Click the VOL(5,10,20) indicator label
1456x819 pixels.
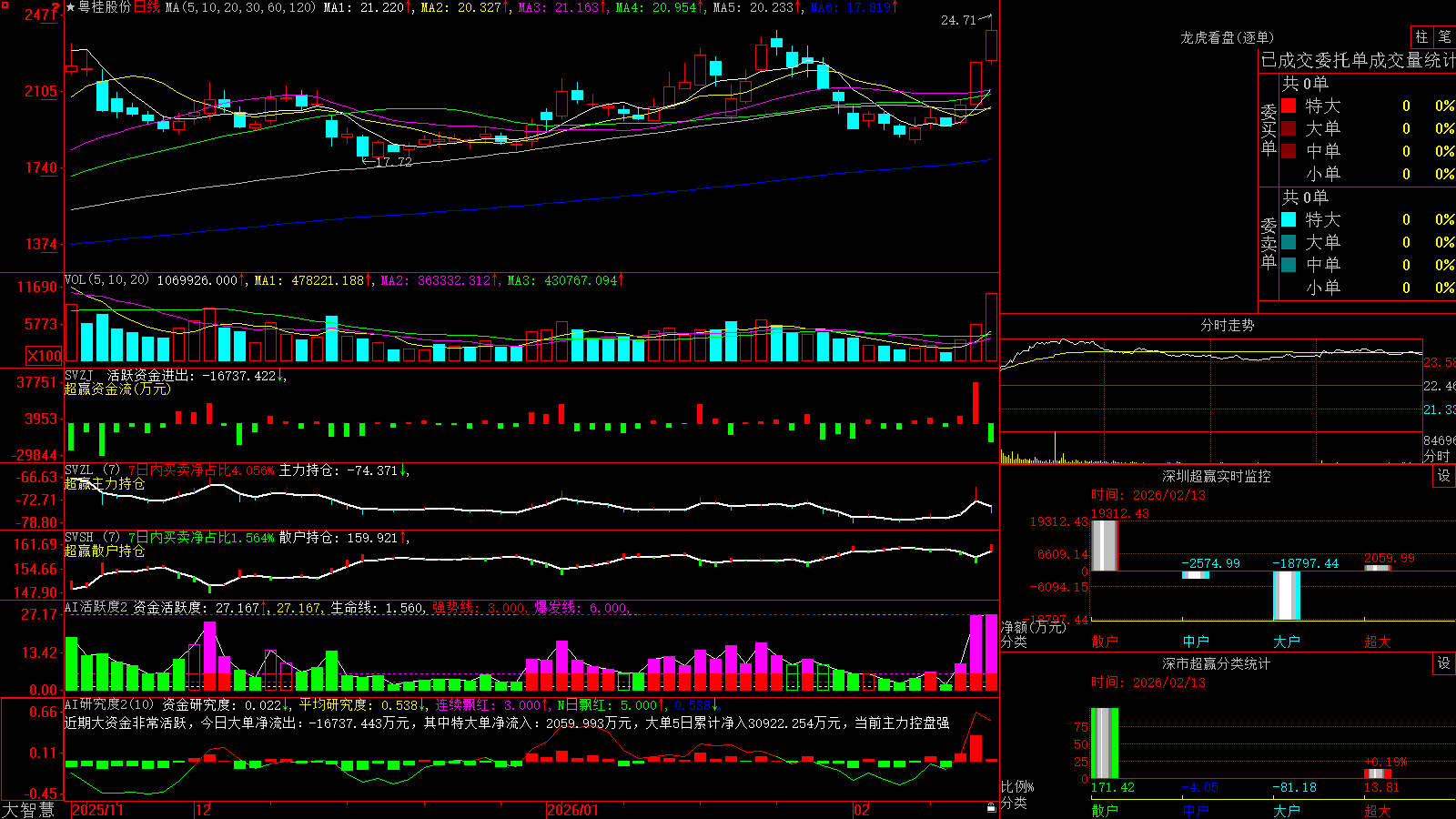point(106,280)
